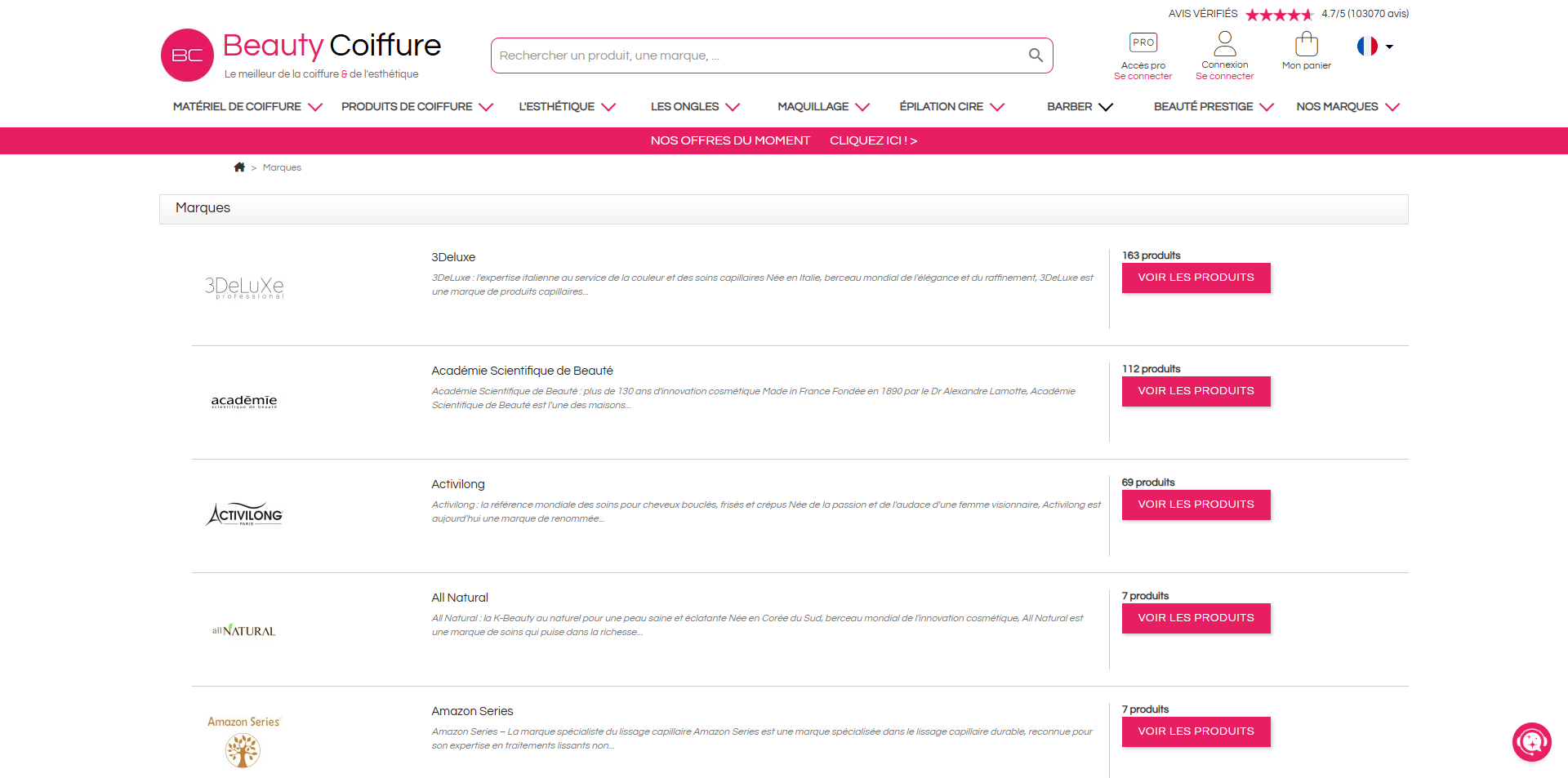
Task: Click the Activilong brand logo
Action: click(x=244, y=514)
